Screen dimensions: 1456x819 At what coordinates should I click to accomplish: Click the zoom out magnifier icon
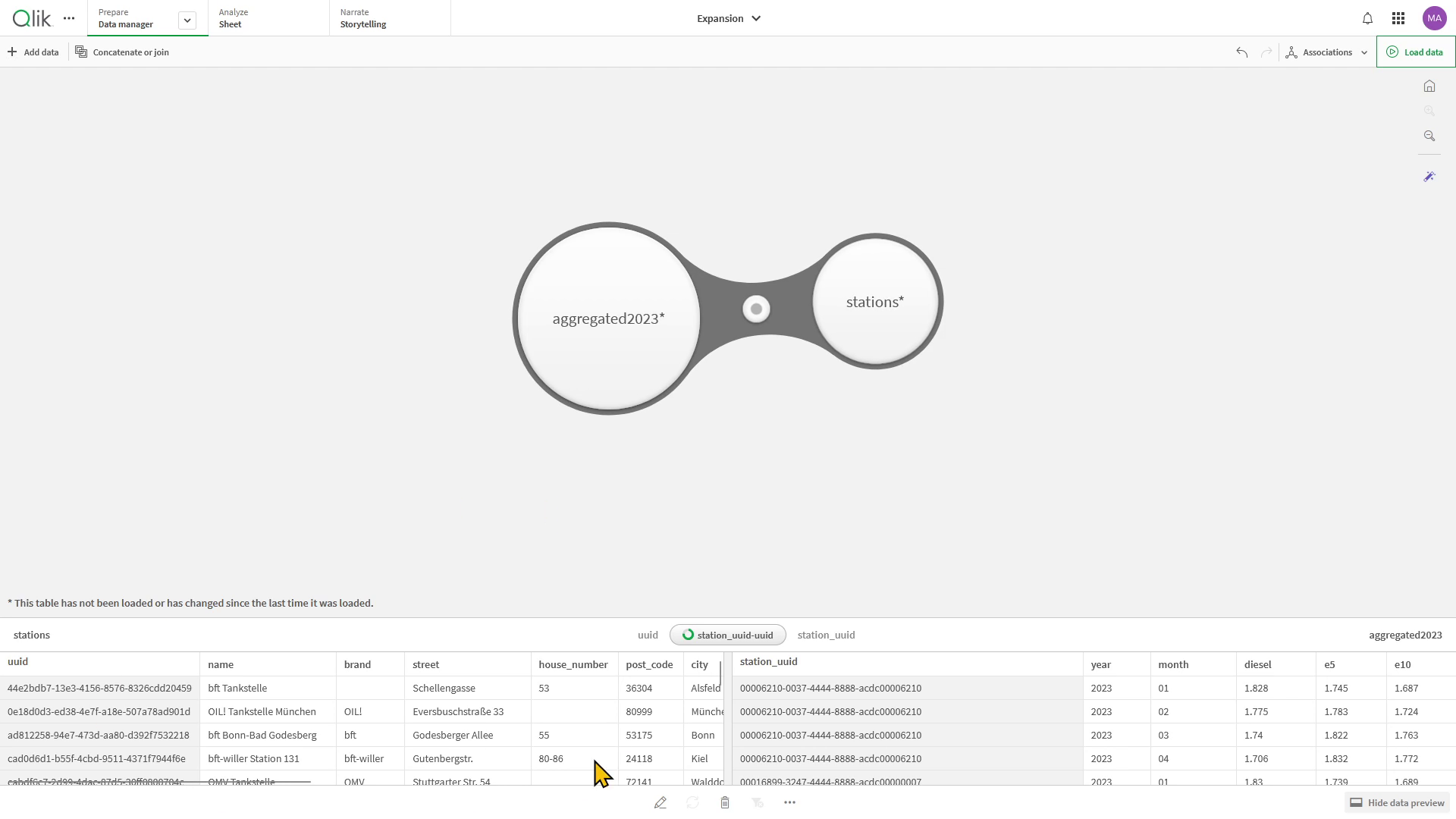[1429, 136]
